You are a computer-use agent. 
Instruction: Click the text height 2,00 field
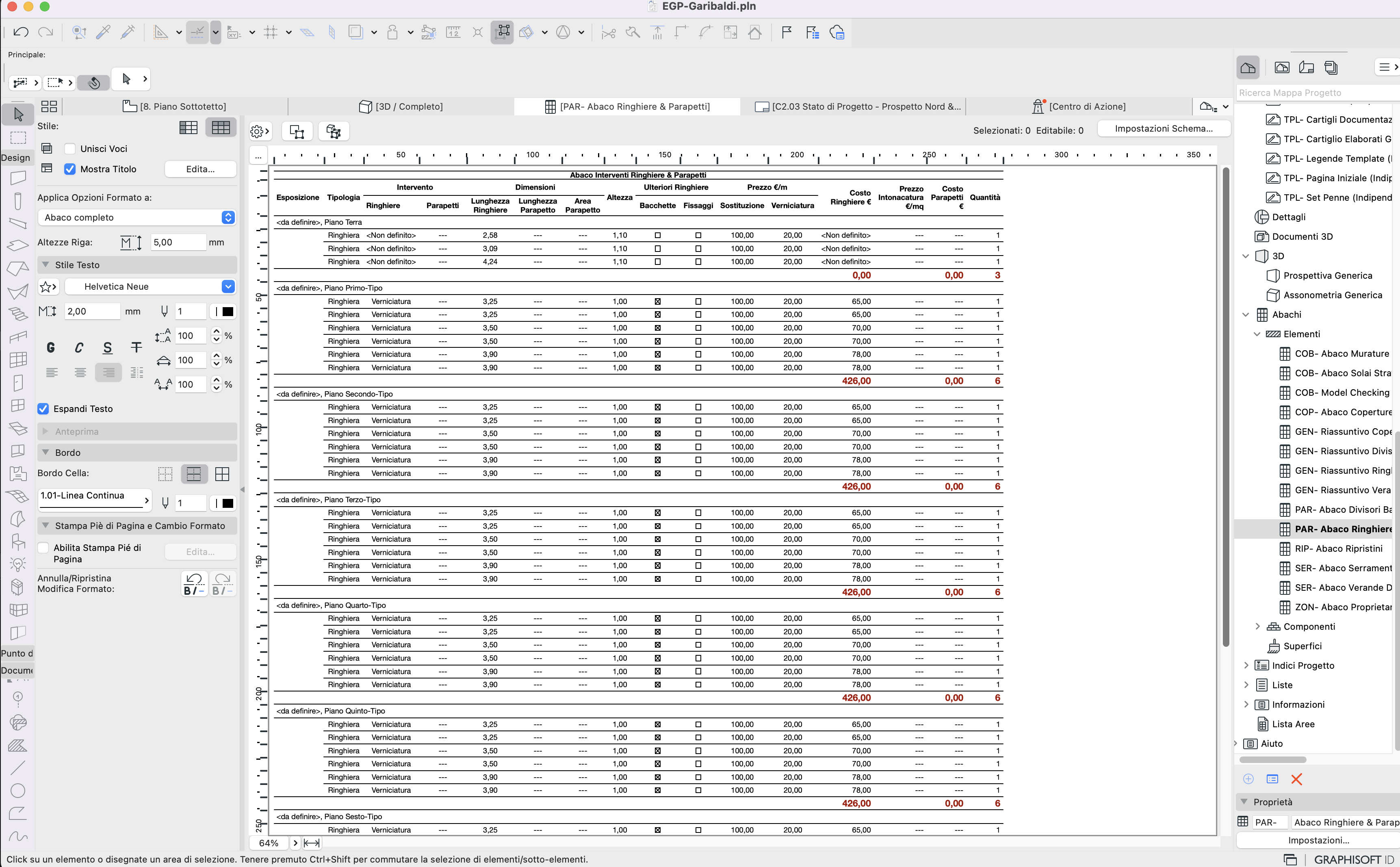coord(92,311)
